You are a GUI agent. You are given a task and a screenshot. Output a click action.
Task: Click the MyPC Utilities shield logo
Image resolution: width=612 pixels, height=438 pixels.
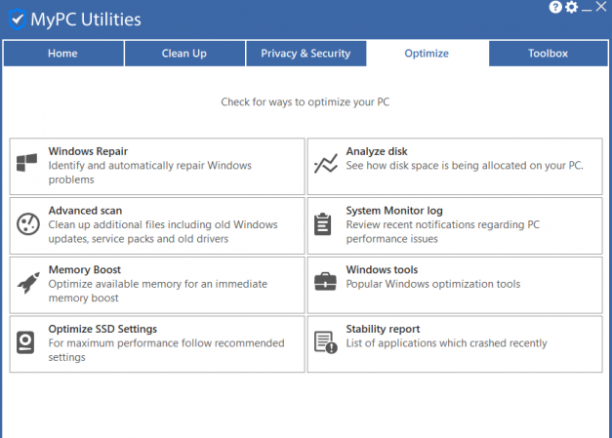tap(17, 20)
